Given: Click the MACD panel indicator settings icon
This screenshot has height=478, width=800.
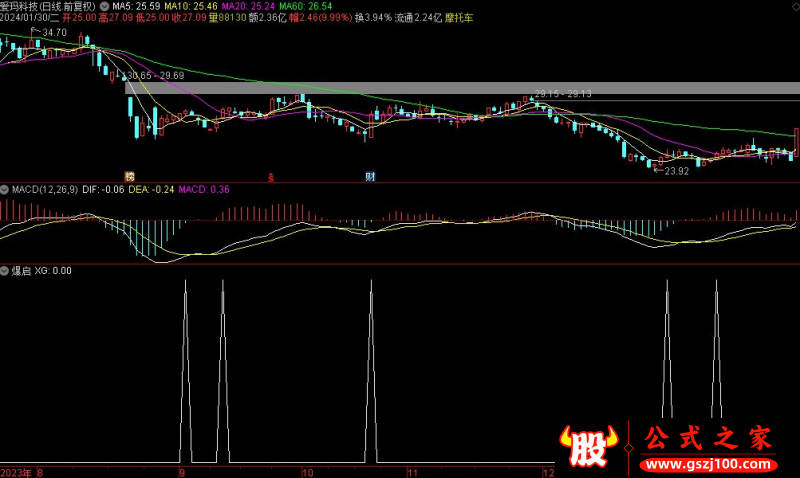Looking at the screenshot, I should pyautogui.click(x=5, y=189).
